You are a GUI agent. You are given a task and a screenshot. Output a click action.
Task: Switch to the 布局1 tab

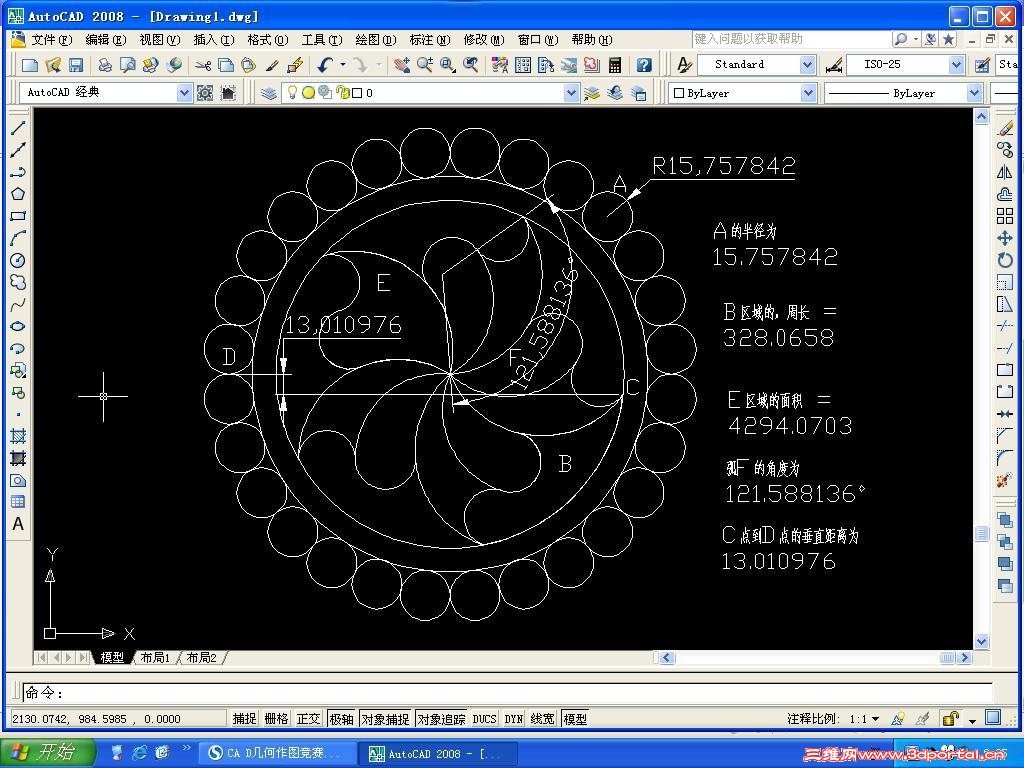coord(155,658)
